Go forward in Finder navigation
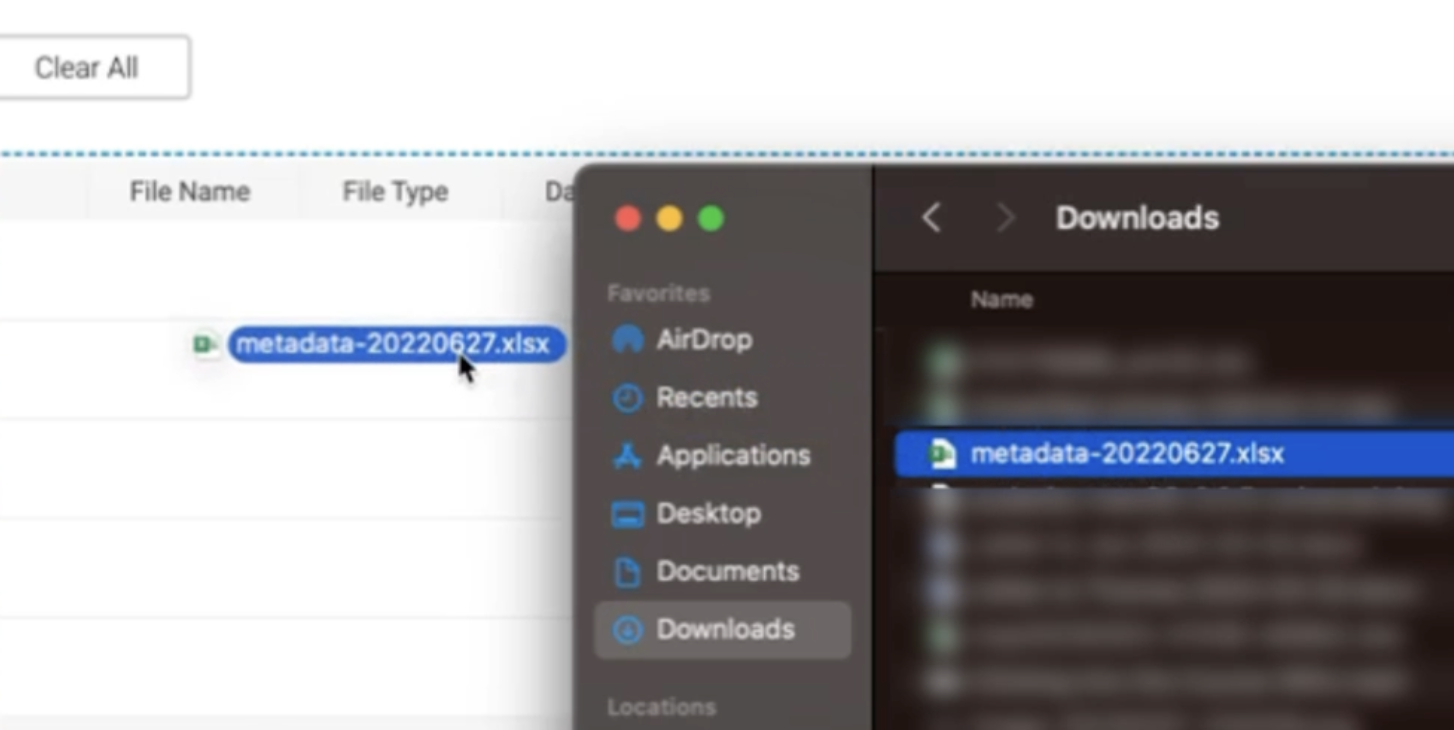This screenshot has height=730, width=1454. tap(1005, 217)
